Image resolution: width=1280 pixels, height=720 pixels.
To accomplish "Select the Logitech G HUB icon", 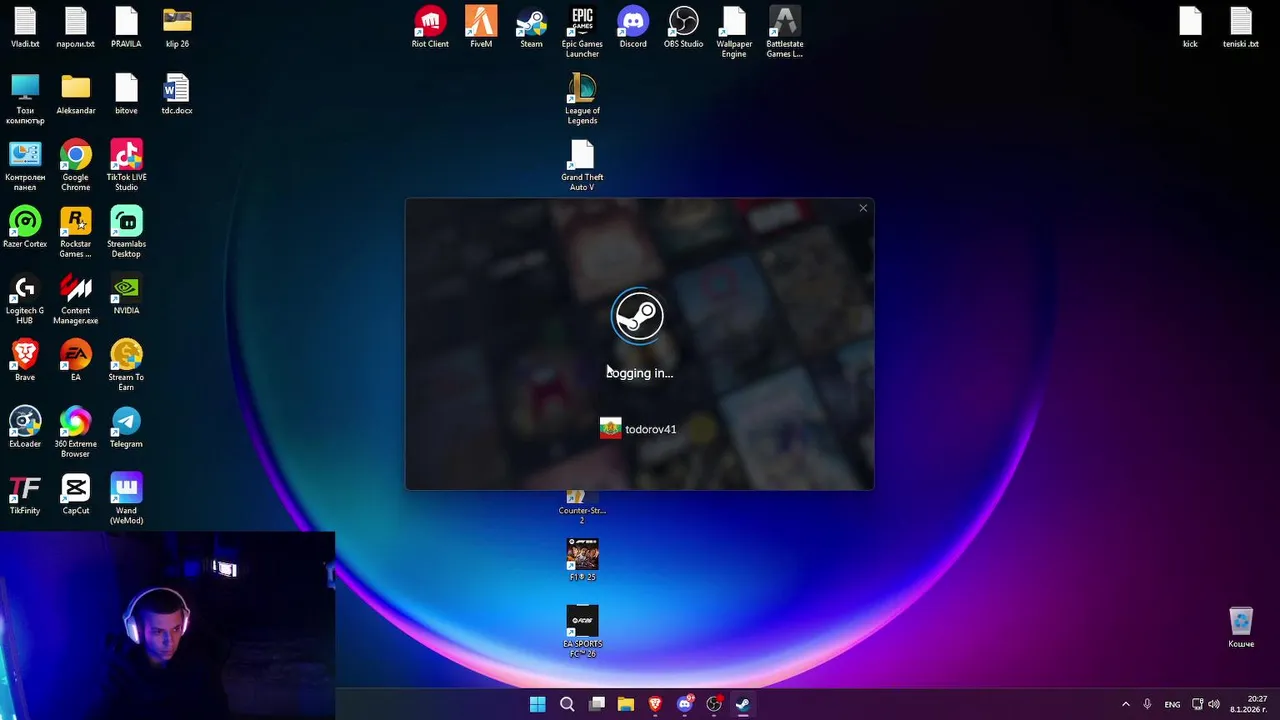I will [25, 299].
